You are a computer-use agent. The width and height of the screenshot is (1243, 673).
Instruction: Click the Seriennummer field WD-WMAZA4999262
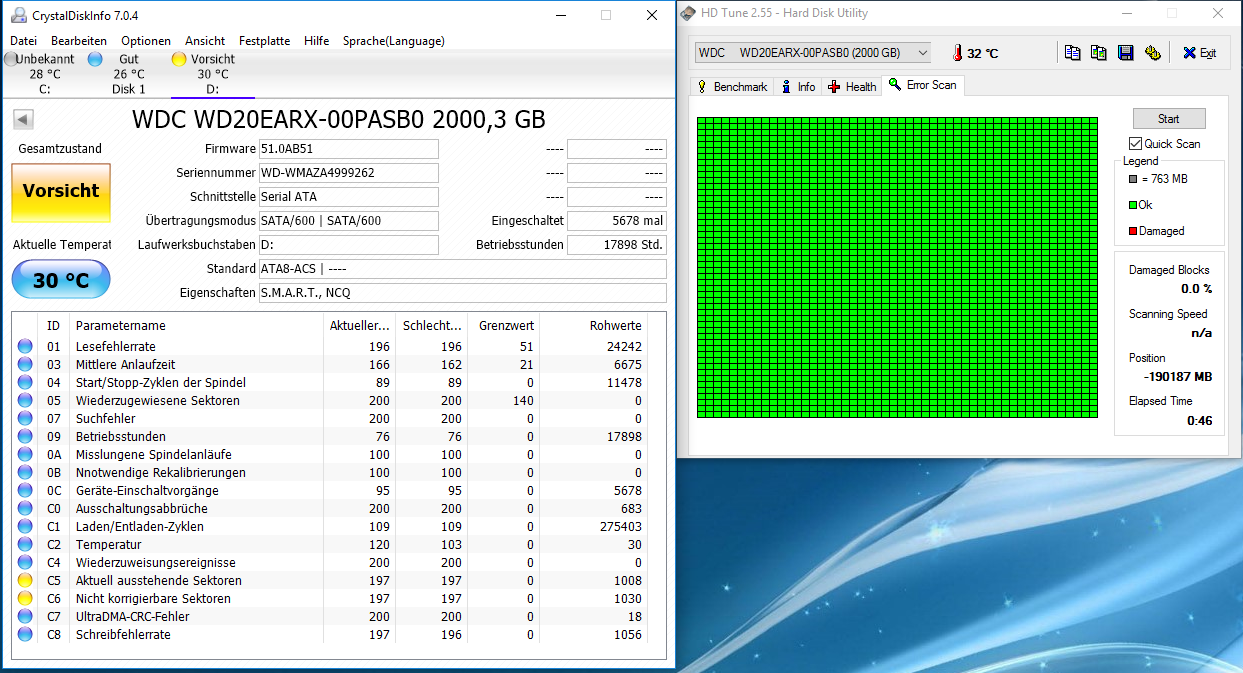click(x=348, y=173)
